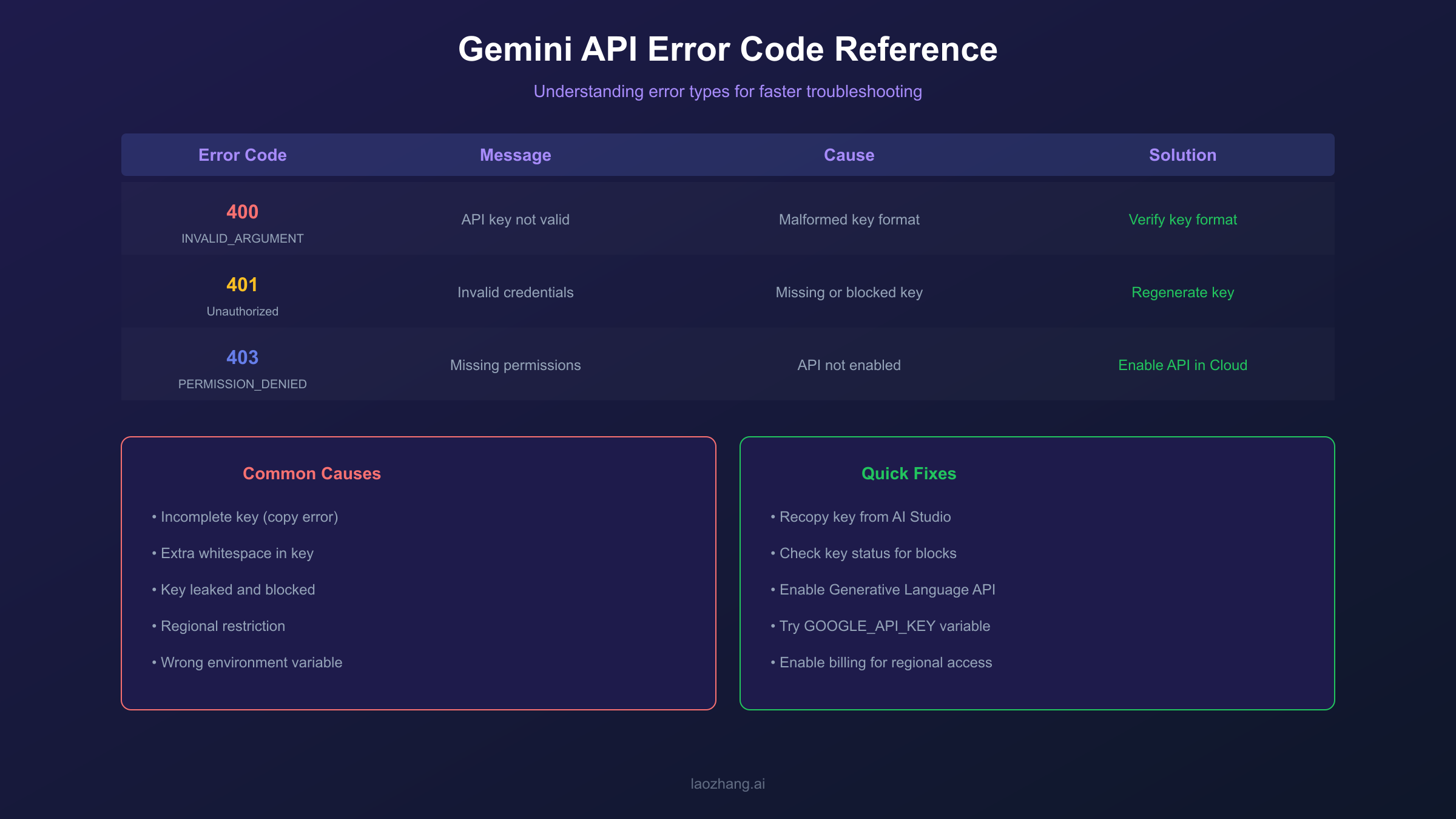This screenshot has height=819, width=1456.
Task: Click the Quick Fixes panel heading
Action: (909, 473)
